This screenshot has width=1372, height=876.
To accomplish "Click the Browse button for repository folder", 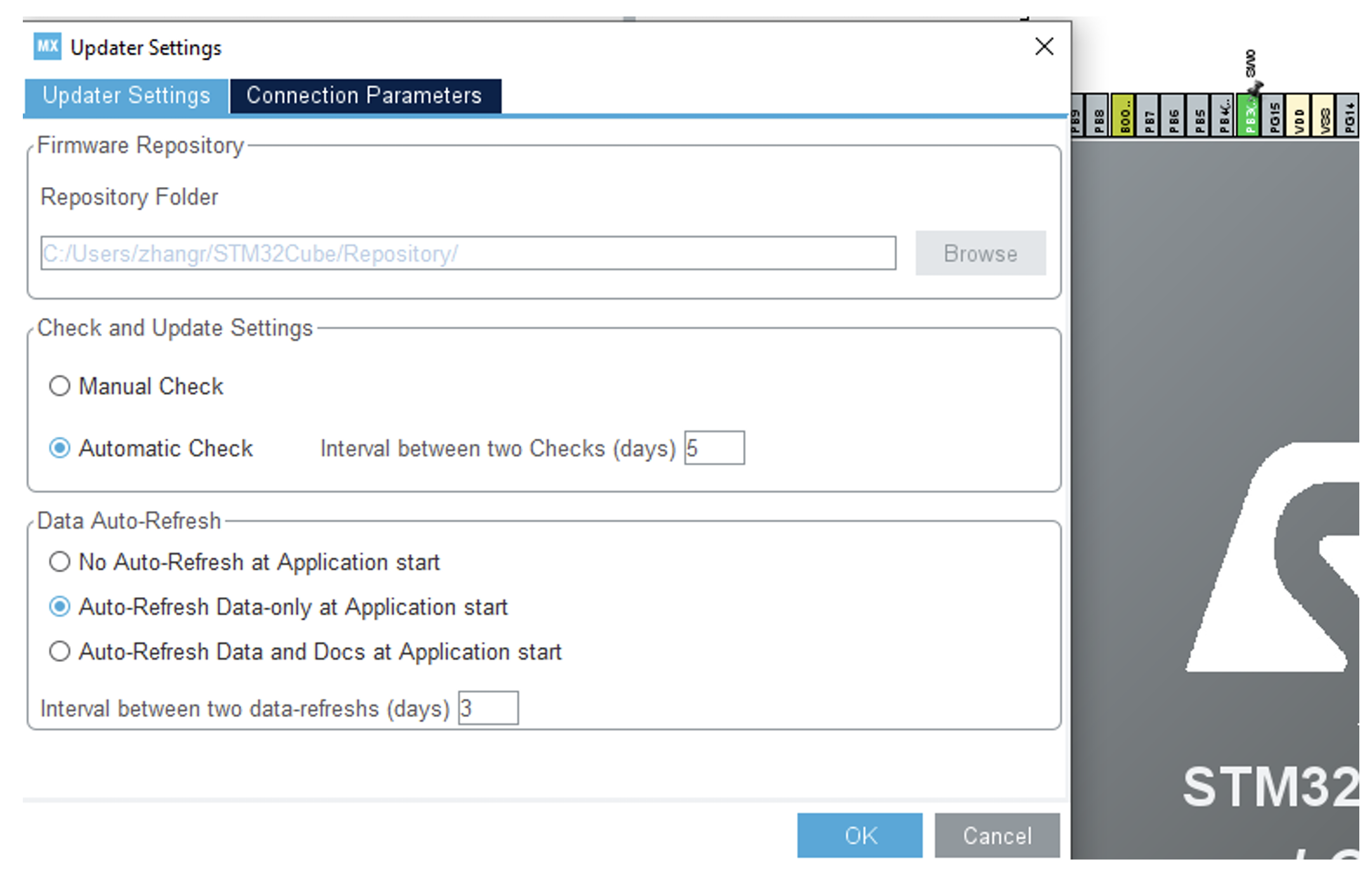I will point(980,254).
